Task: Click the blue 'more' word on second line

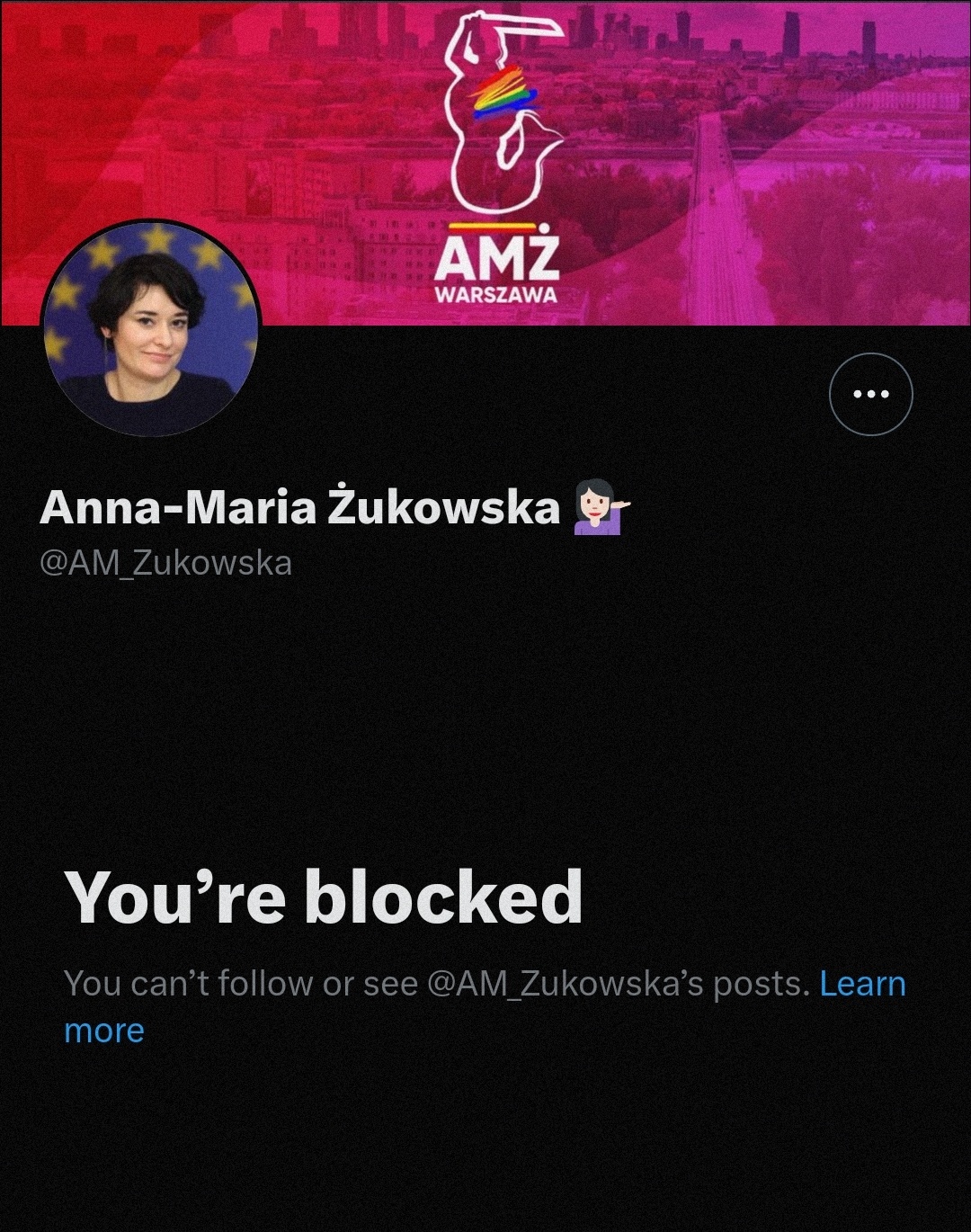Action: pyautogui.click(x=104, y=1031)
